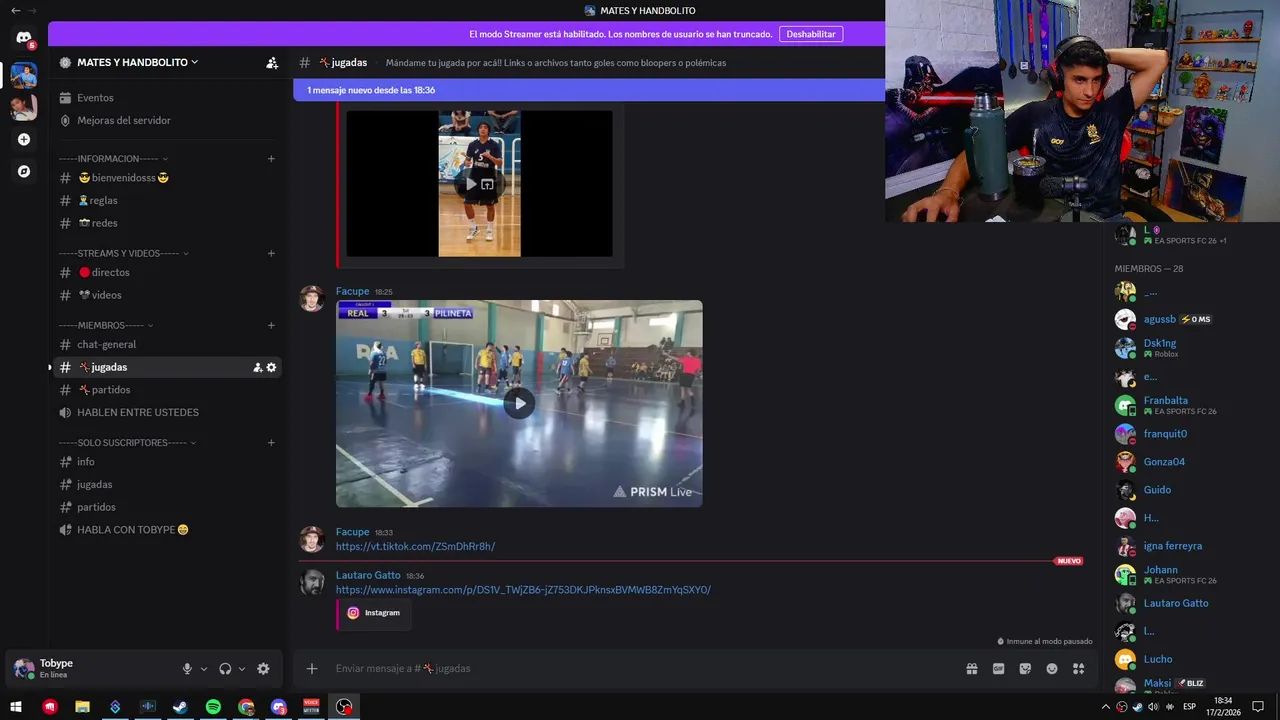Image resolution: width=1280 pixels, height=720 pixels.
Task: Open the gift Nitro icon
Action: (971, 669)
